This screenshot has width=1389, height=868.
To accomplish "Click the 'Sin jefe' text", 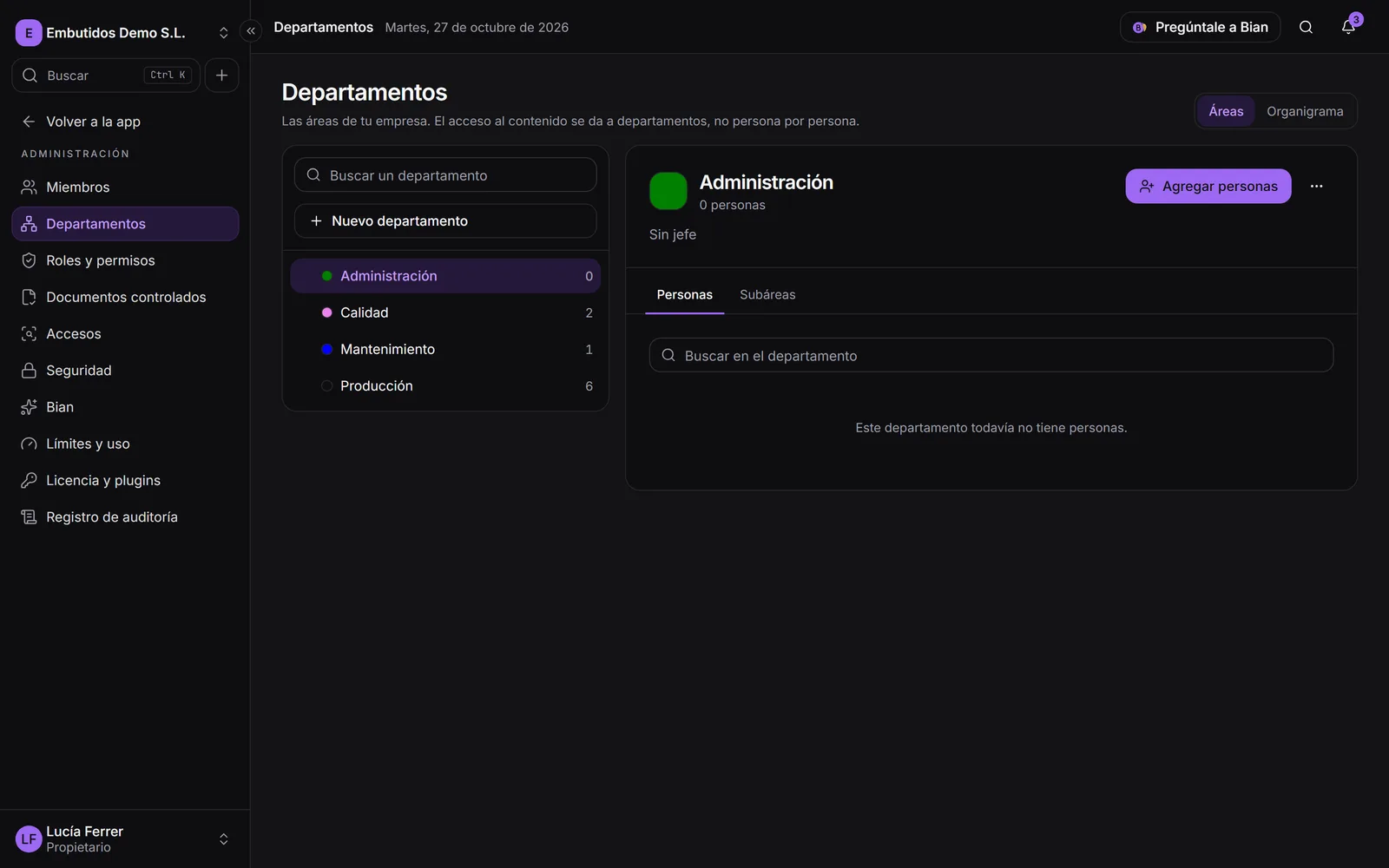I will [x=673, y=234].
